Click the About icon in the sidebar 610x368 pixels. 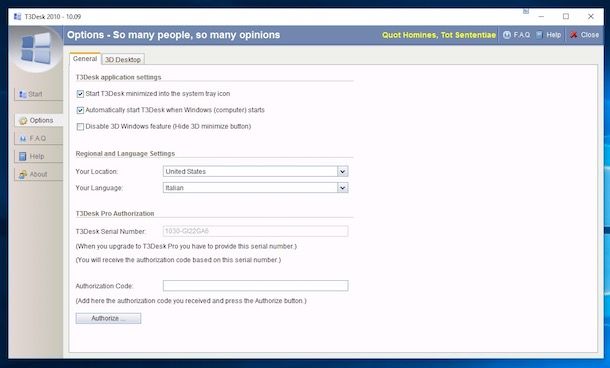[x=23, y=174]
